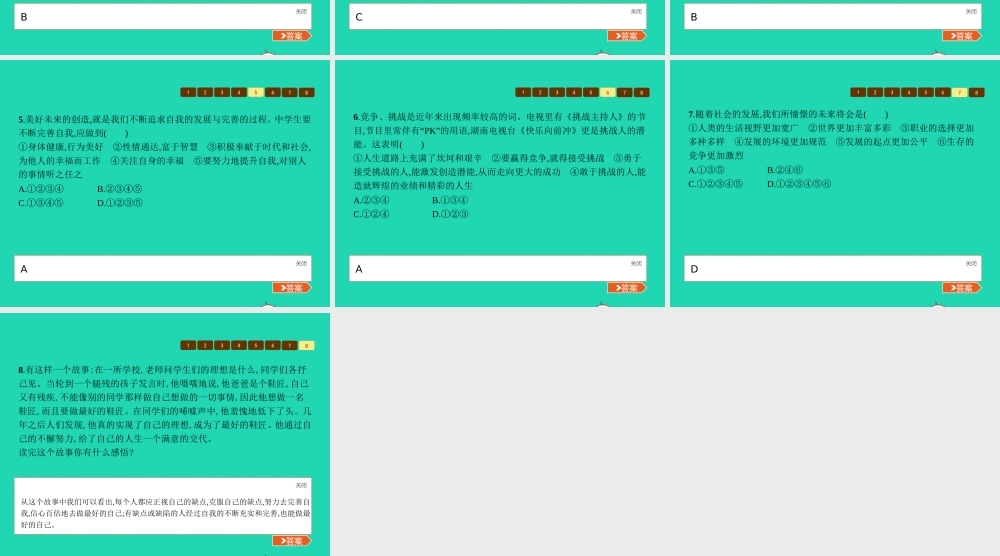This screenshot has height=556, width=1000.
Task: Select tab 5 on the question 6 slide
Action: coord(591,92)
